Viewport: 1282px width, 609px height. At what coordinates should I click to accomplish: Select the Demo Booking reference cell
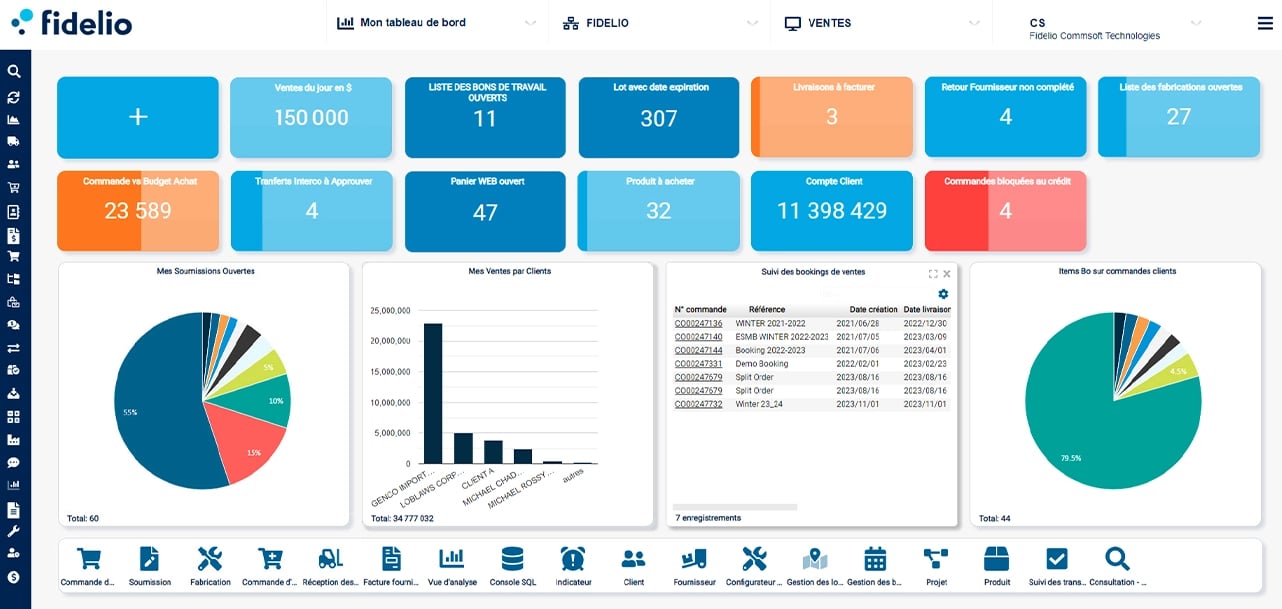762,364
